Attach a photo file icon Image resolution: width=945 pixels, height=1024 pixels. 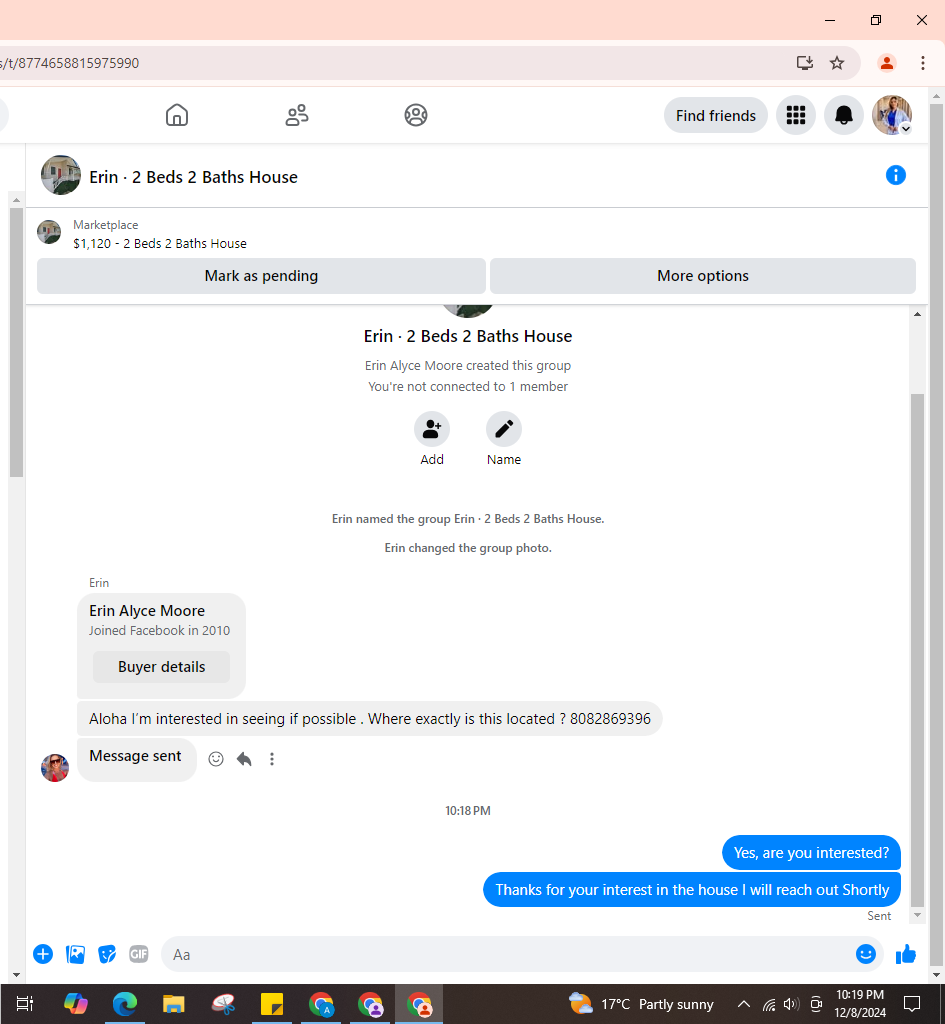pyautogui.click(x=76, y=954)
